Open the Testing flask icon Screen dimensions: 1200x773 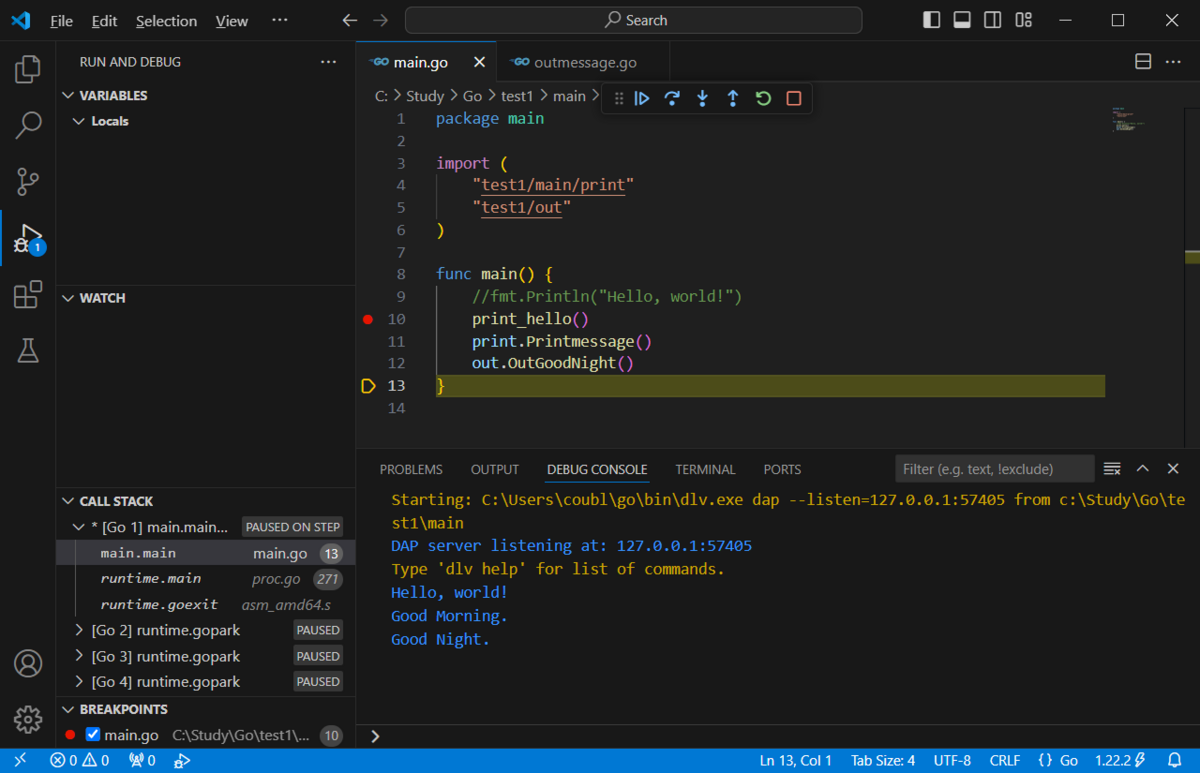click(x=28, y=350)
